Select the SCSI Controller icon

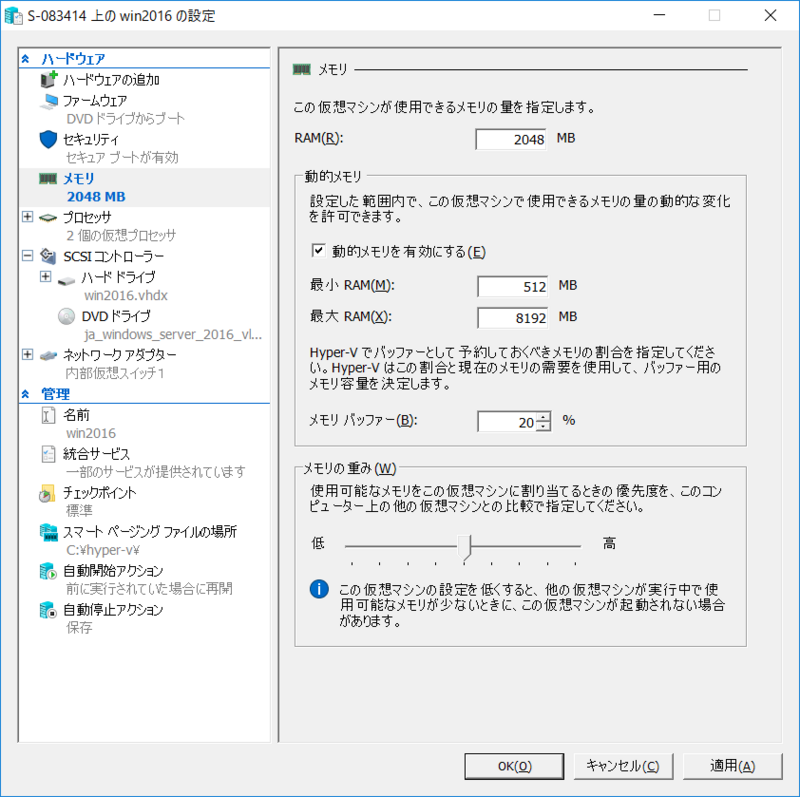[48, 256]
